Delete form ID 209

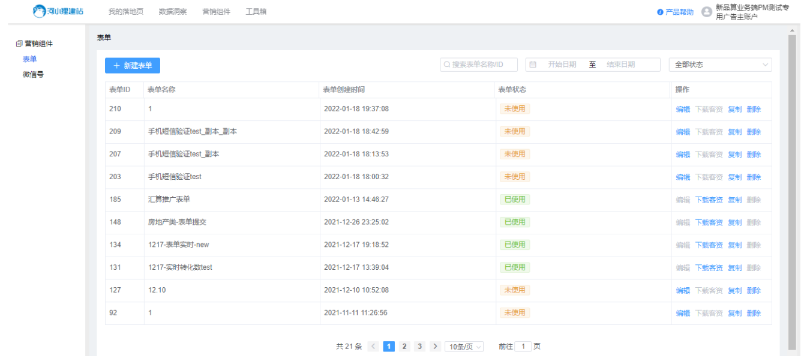[x=753, y=132]
